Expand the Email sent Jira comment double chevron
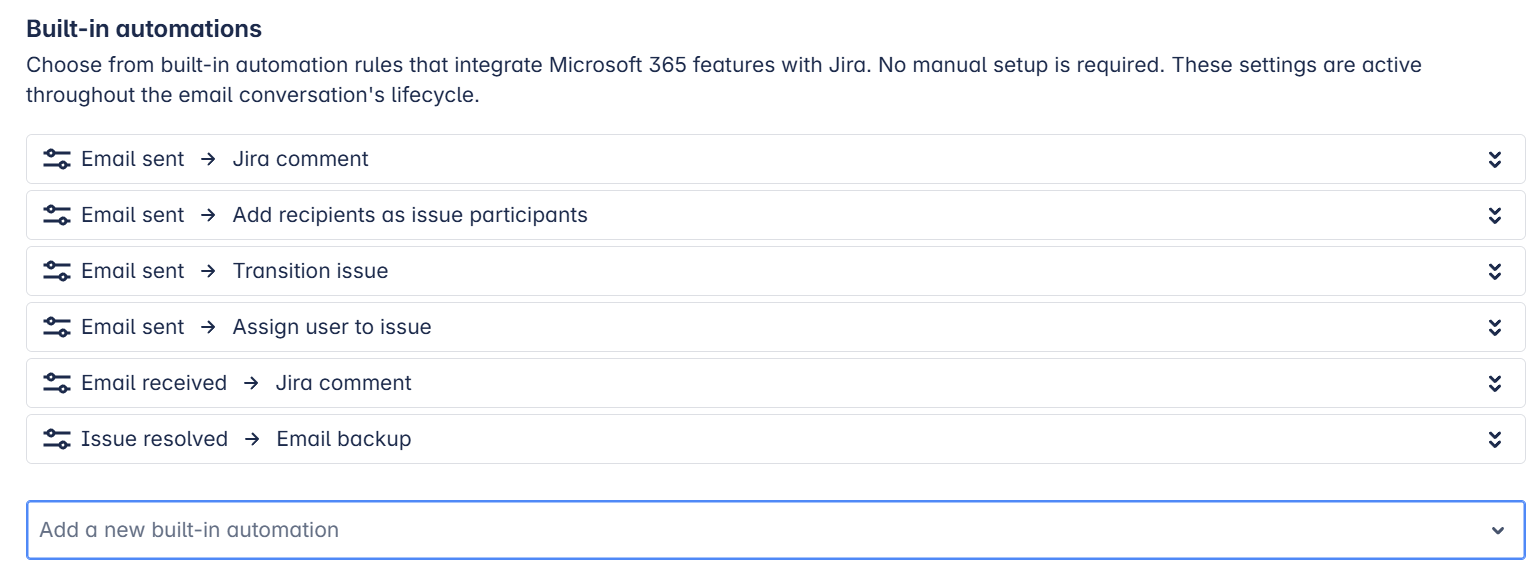 [x=1495, y=159]
